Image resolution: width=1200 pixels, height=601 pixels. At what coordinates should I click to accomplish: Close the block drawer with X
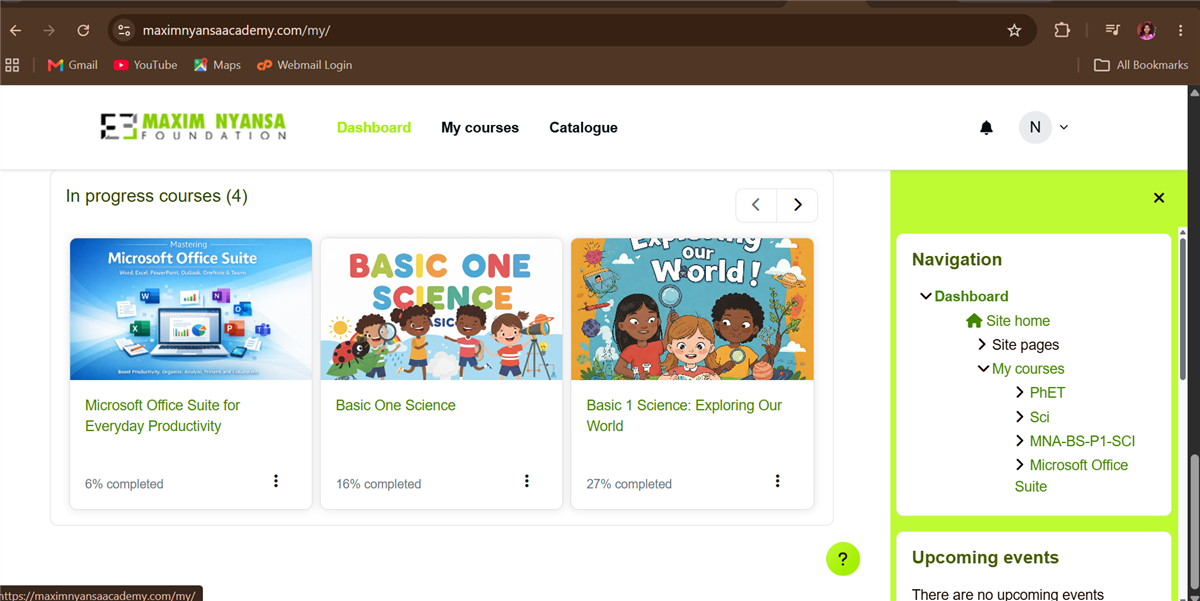(x=1159, y=198)
